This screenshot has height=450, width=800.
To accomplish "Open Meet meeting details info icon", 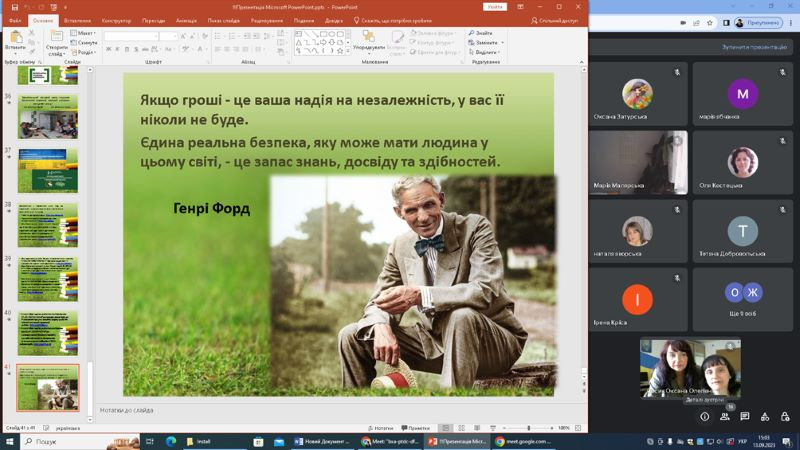I will [x=705, y=417].
